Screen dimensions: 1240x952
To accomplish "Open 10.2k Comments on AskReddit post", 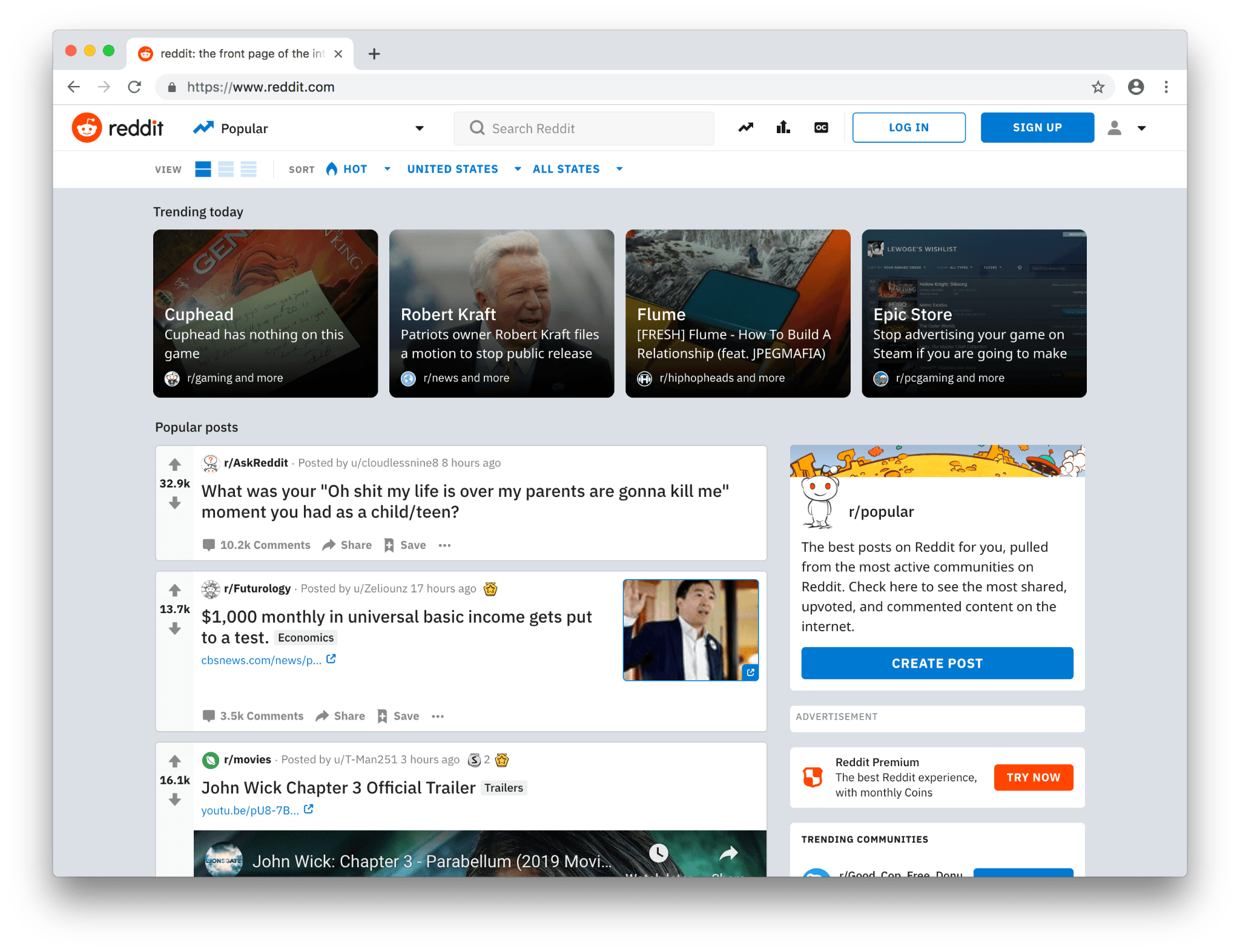I will pos(256,545).
